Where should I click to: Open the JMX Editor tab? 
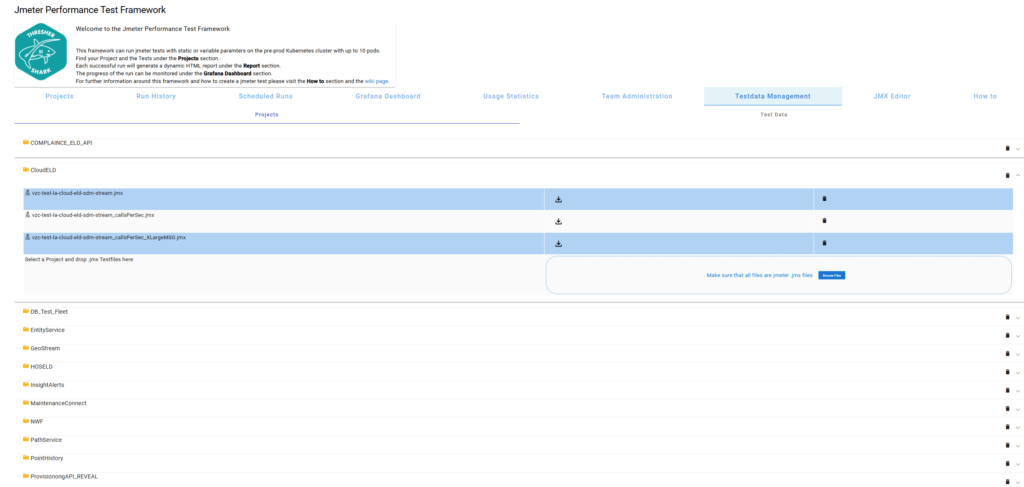pyautogui.click(x=891, y=97)
